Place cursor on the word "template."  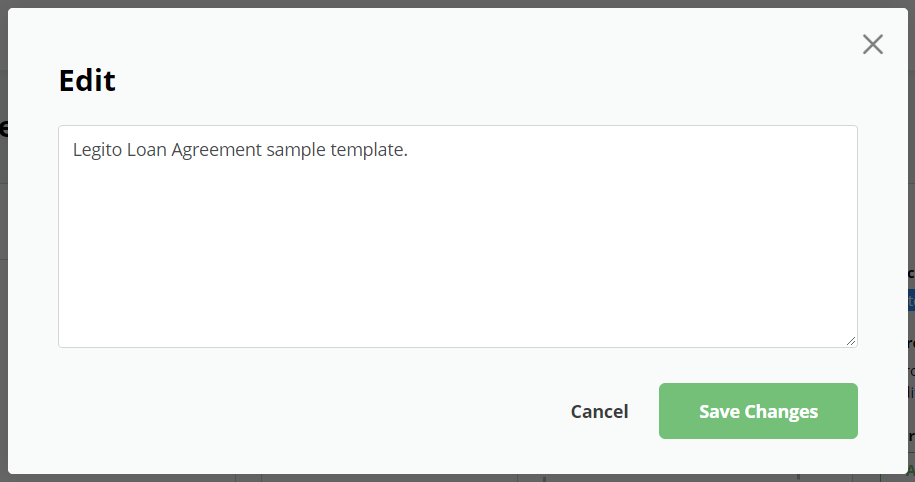coord(369,151)
